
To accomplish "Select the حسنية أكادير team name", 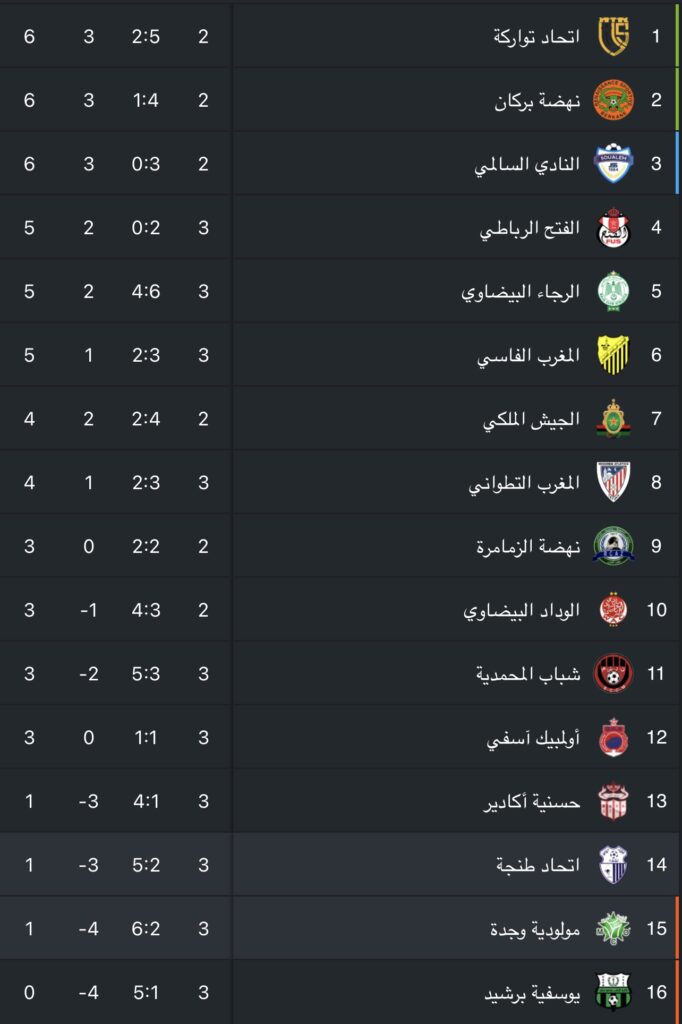I will [x=532, y=801].
